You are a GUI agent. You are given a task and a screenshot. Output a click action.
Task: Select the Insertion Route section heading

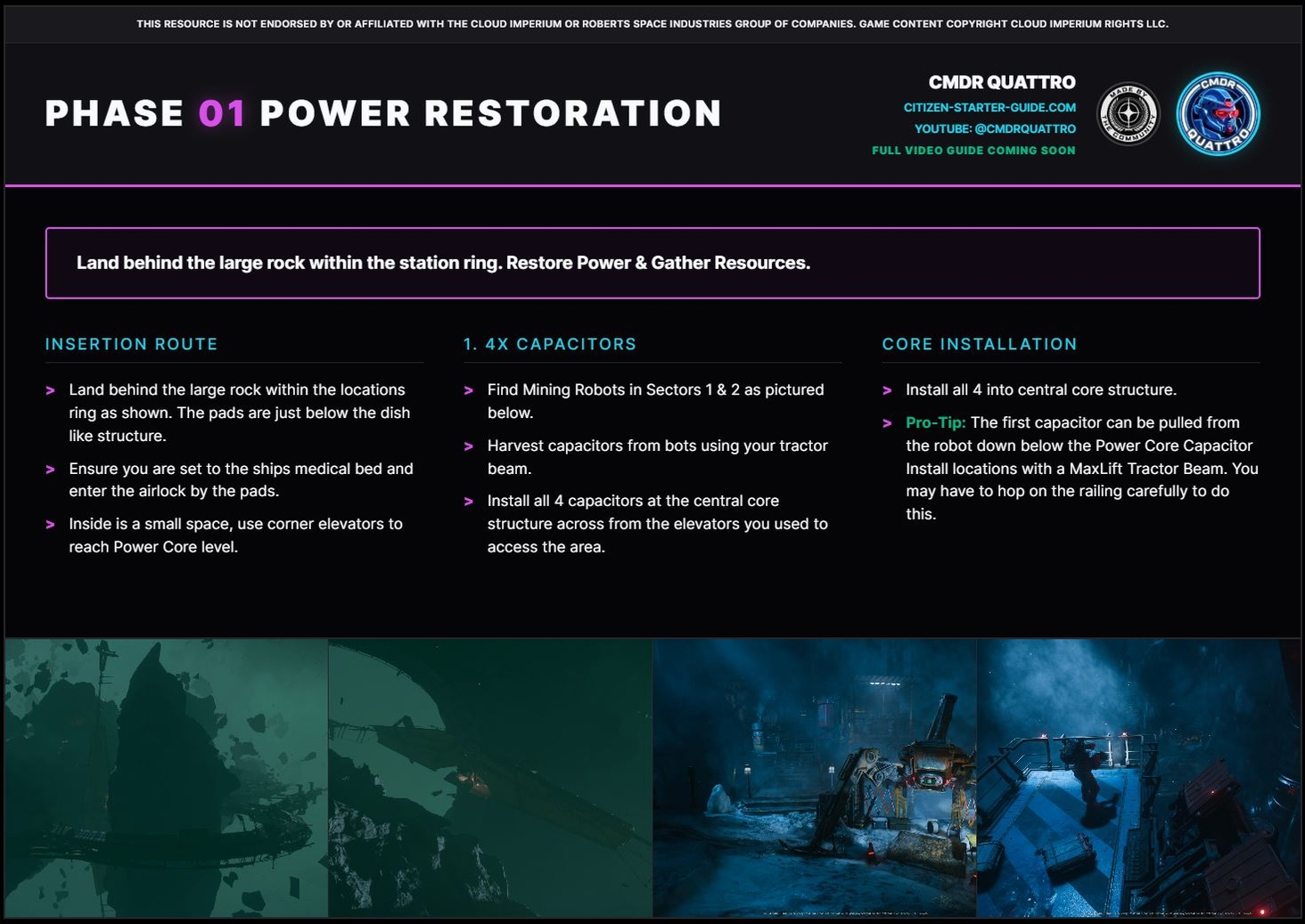click(132, 344)
